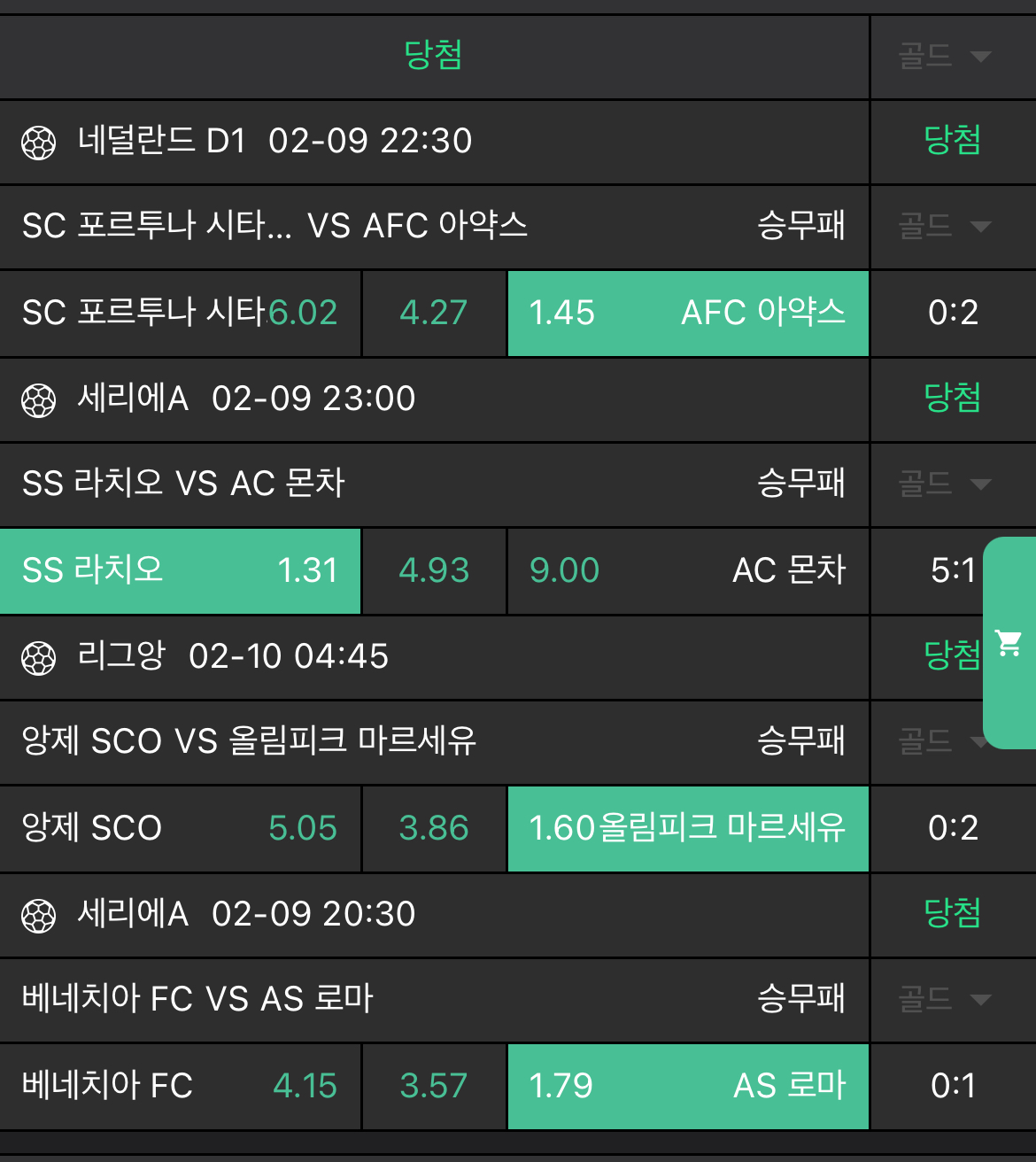The height and width of the screenshot is (1162, 1036).
Task: Click the soccer ball icon beside 리그앙
Action: click(39, 658)
